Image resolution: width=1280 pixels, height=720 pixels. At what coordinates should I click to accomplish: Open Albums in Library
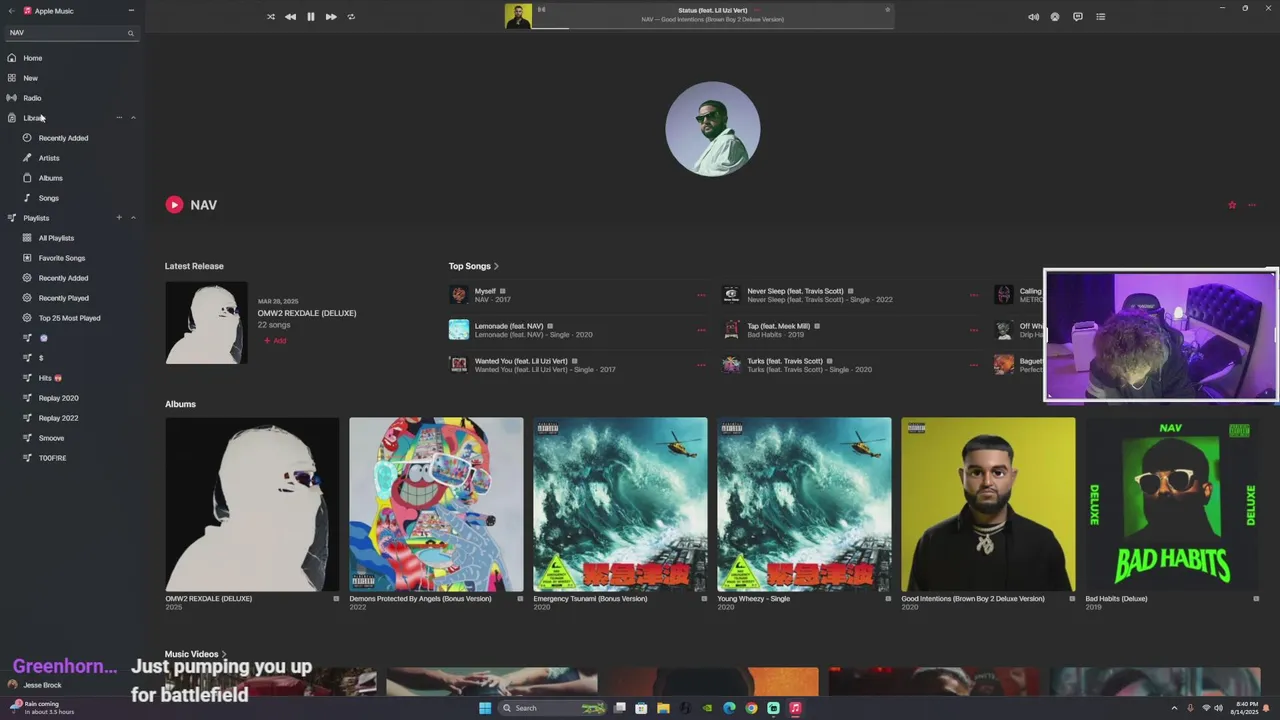(50, 178)
